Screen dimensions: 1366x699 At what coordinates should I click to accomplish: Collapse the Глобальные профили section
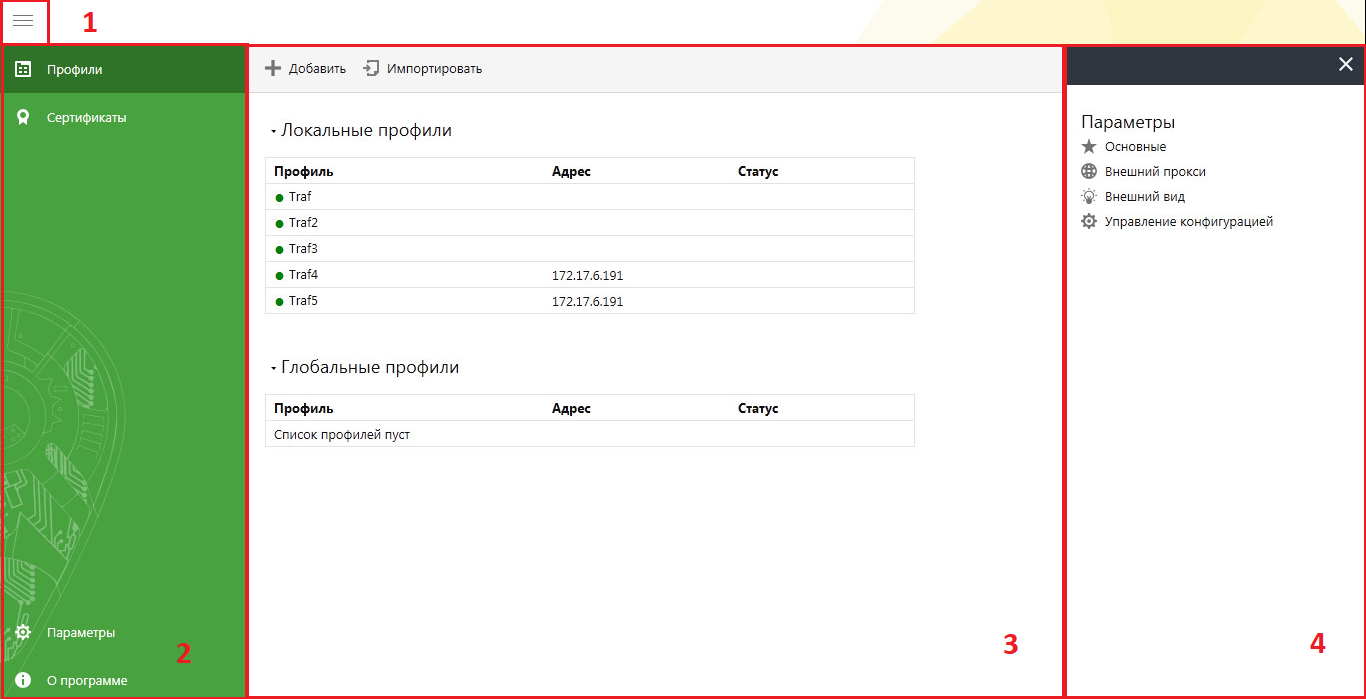pyautogui.click(x=273, y=368)
